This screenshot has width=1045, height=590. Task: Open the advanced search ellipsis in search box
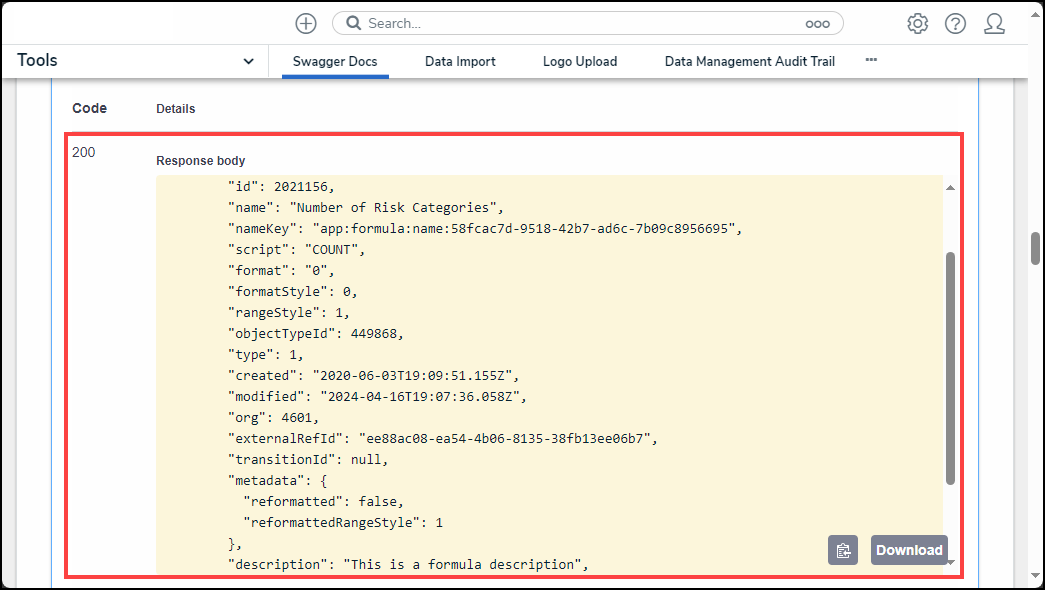pyautogui.click(x=818, y=23)
